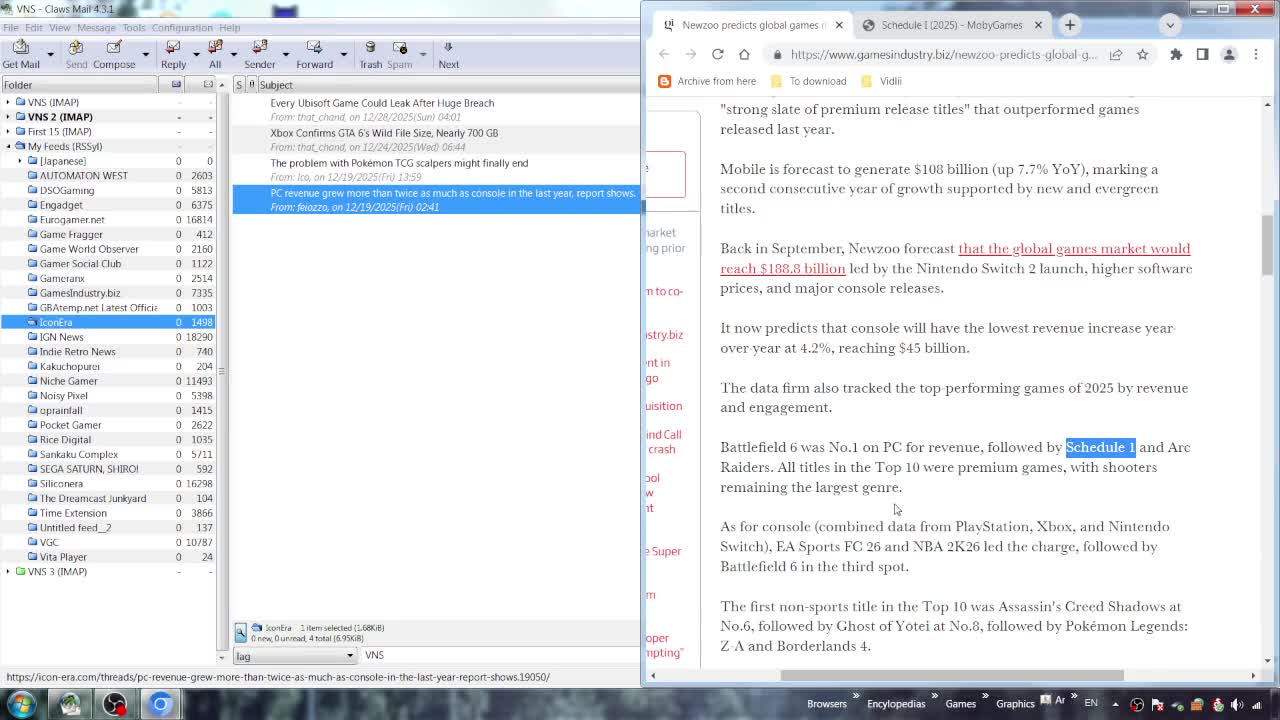
Task: Open the Configuration menu
Action: coord(181,27)
